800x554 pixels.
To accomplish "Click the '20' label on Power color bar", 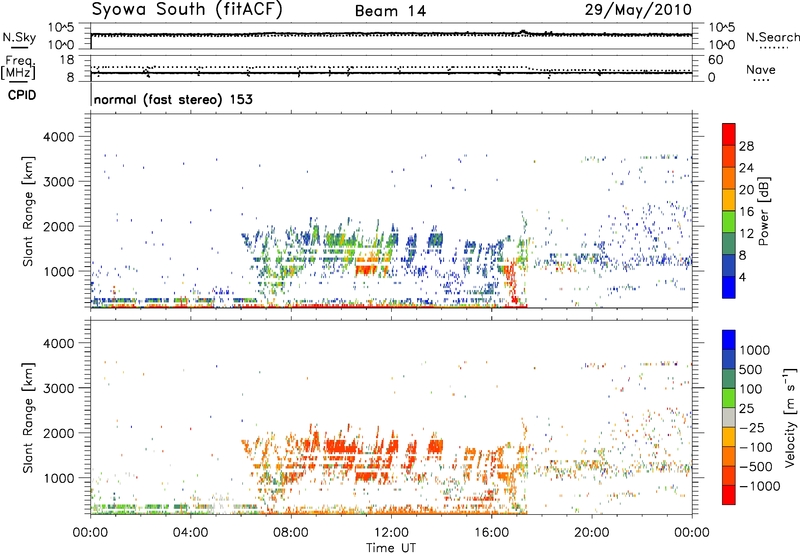I will coord(746,190).
